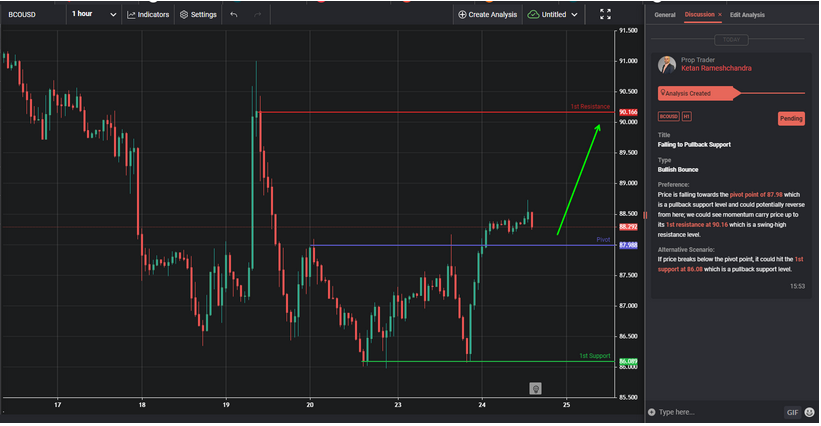Switch to the Edit Analysis tab
821x426 pixels.
pyautogui.click(x=747, y=15)
